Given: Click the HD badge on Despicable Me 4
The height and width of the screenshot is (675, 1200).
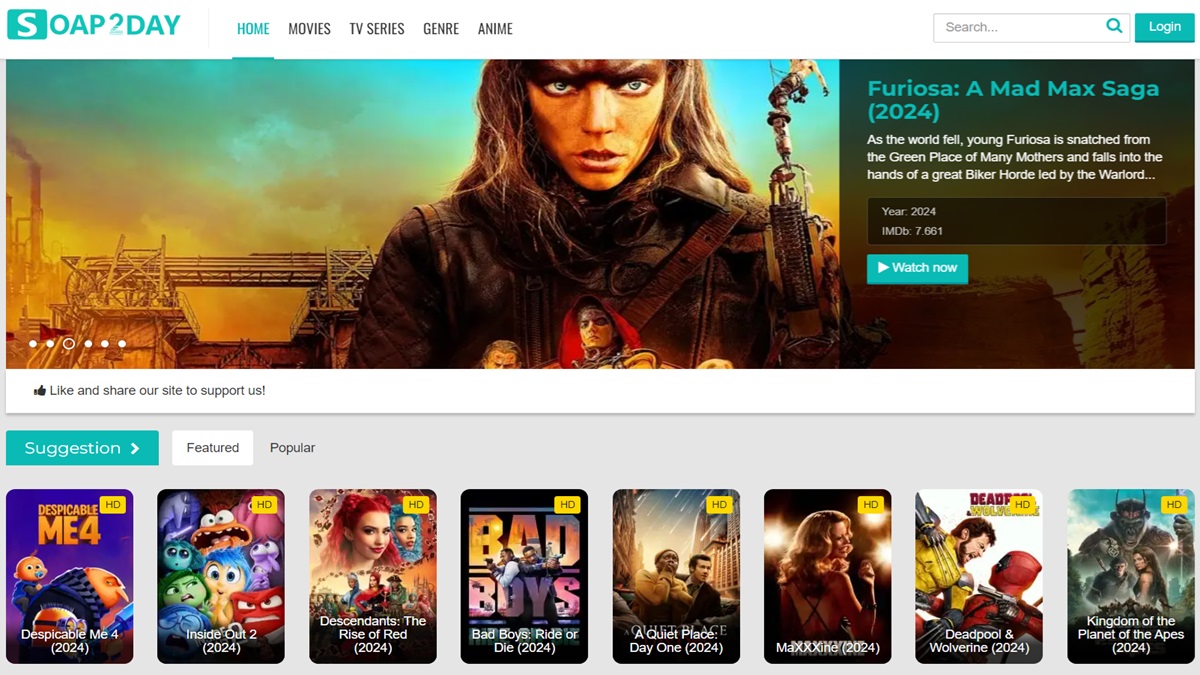Looking at the screenshot, I should point(113,505).
